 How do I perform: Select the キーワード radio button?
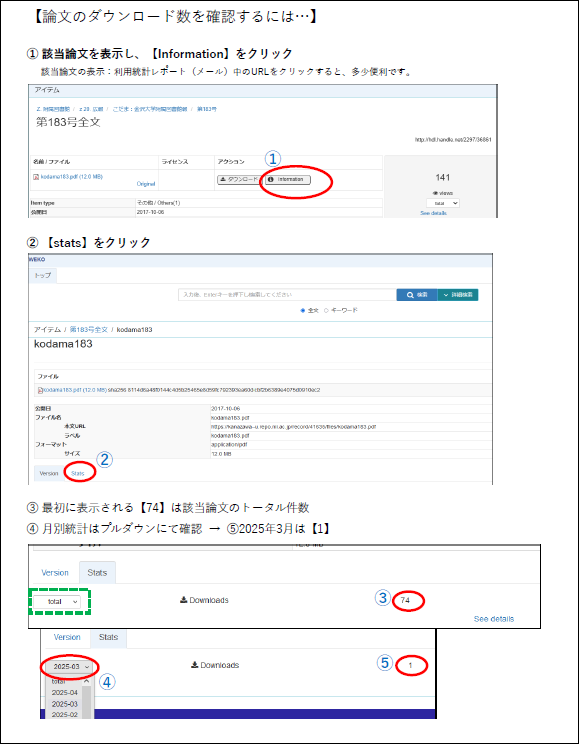(x=326, y=310)
